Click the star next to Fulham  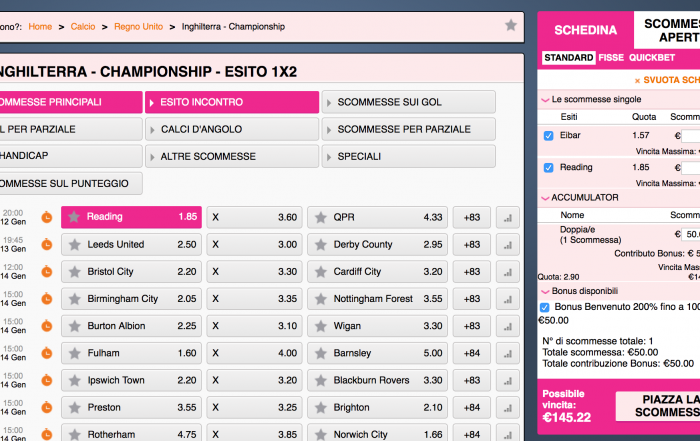[75, 353]
